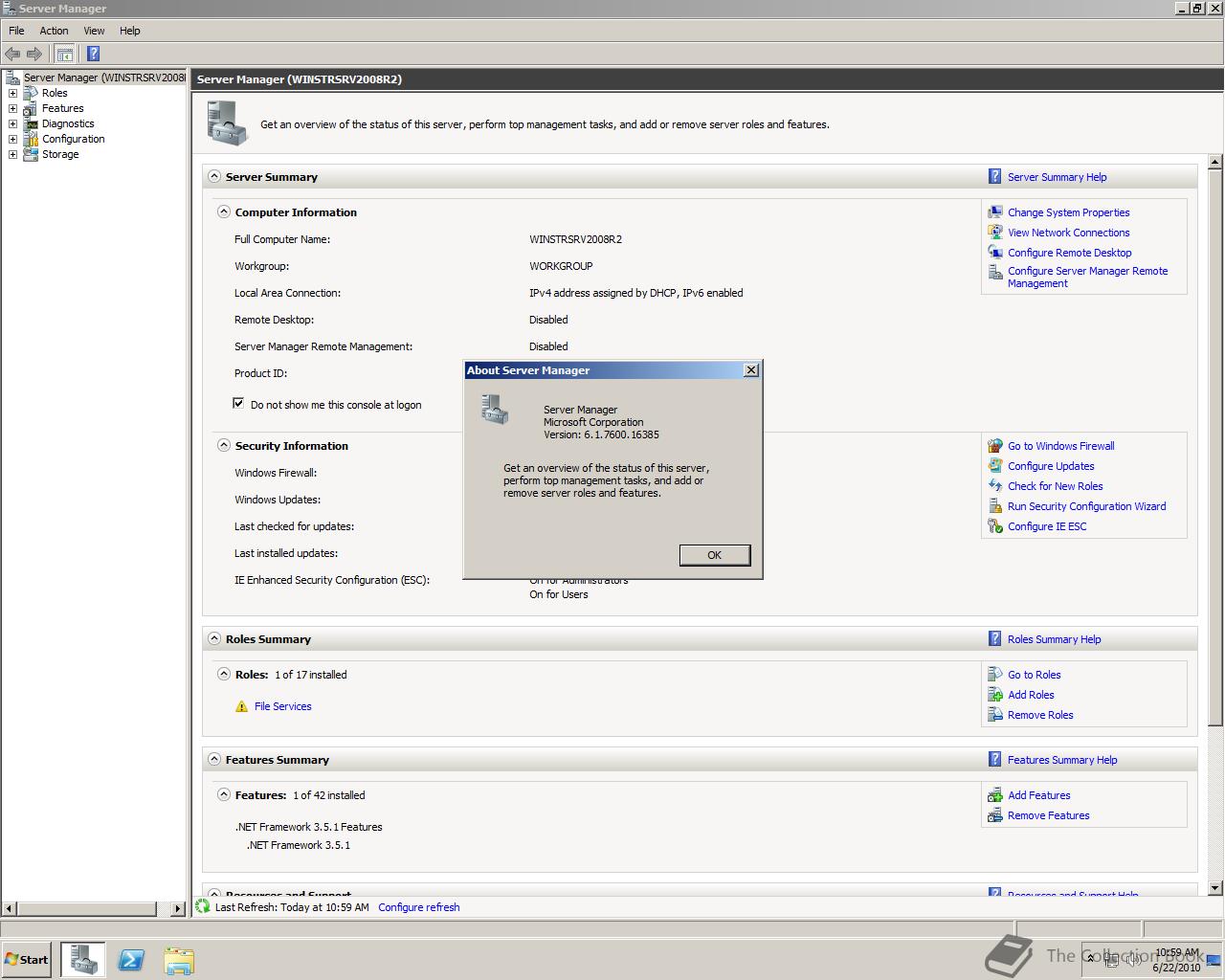Click the Configure IE ESC icon
Image resolution: width=1225 pixels, height=980 pixels.
[x=995, y=526]
